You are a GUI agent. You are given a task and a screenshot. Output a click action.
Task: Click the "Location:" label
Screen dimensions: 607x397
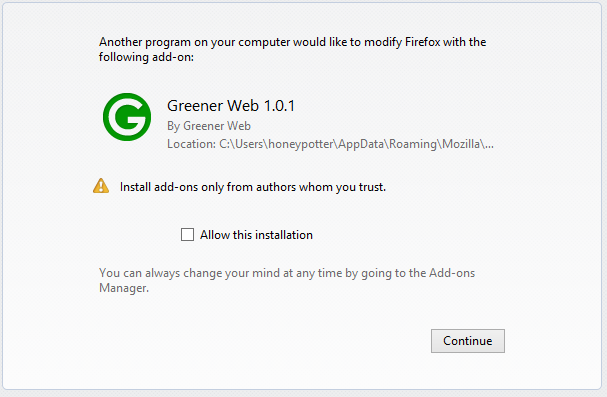191,144
